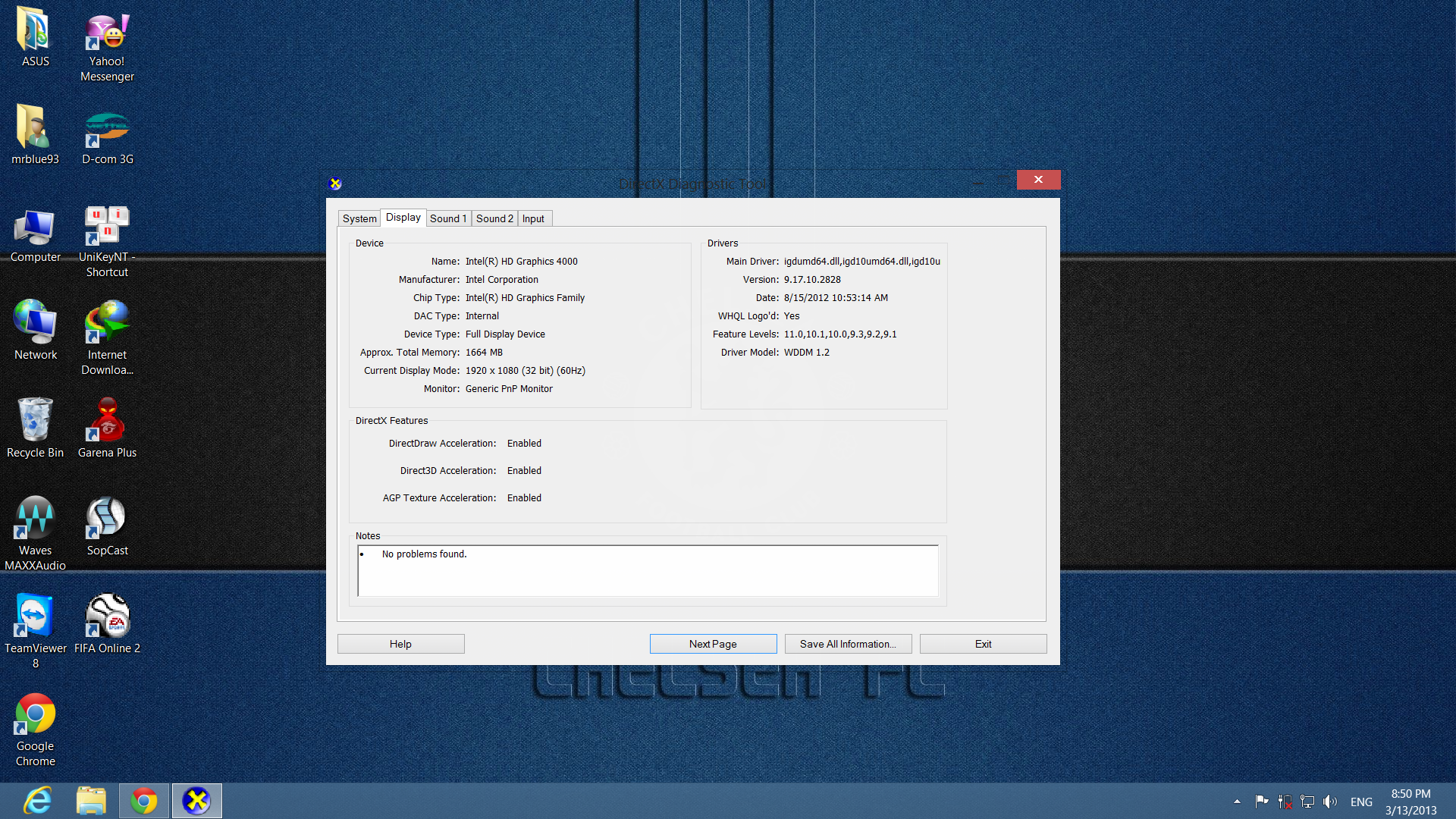Click feature levels '11.0,10.1,10.0,9.3,9.2,9.1'

click(x=840, y=334)
